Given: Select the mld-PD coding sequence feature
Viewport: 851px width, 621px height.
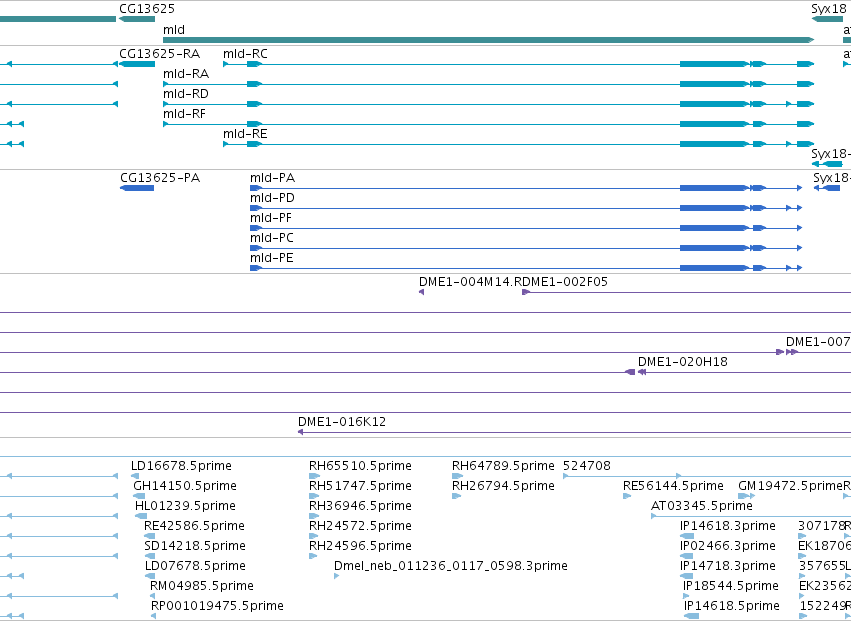Looking at the screenshot, I should click(526, 208).
